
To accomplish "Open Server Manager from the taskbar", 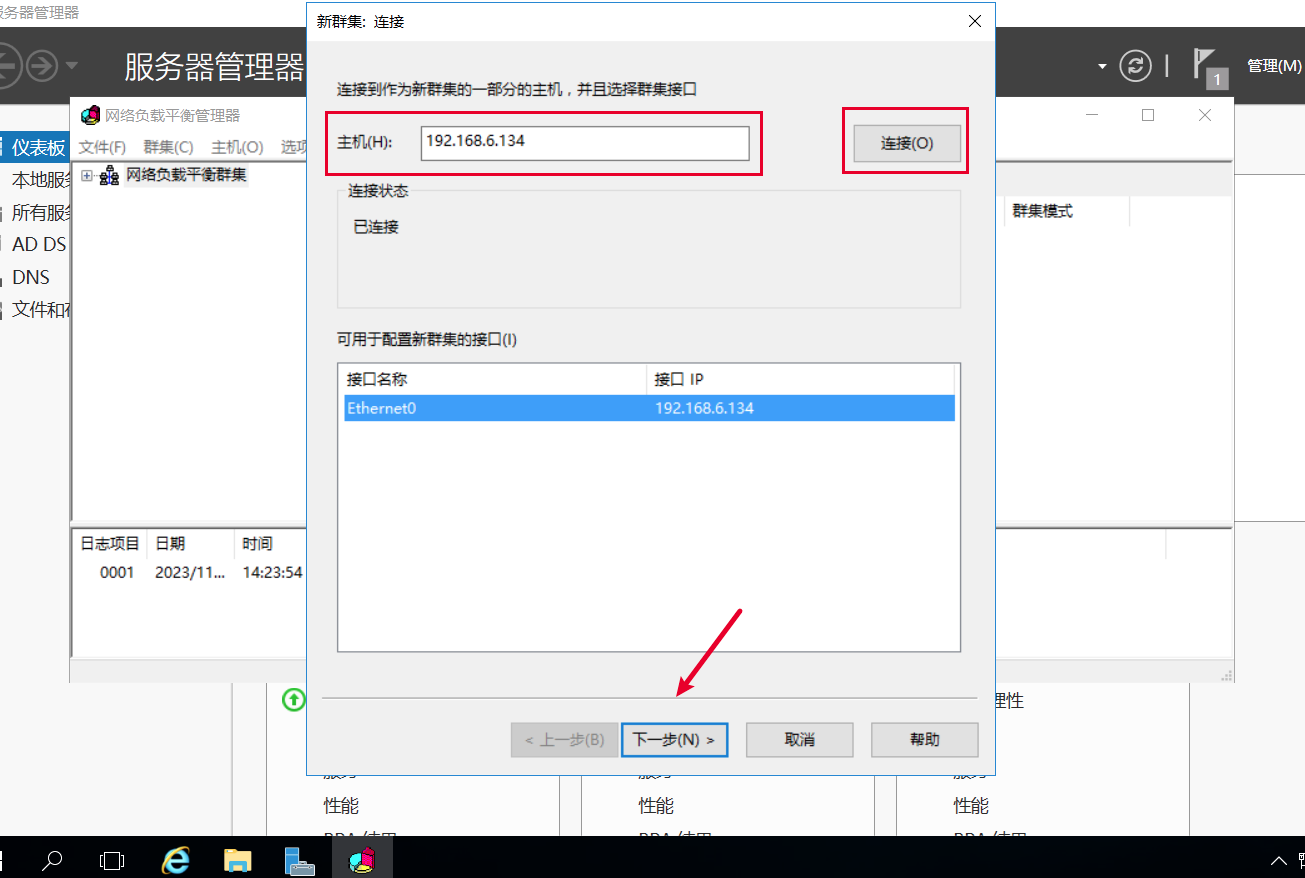I will (299, 859).
